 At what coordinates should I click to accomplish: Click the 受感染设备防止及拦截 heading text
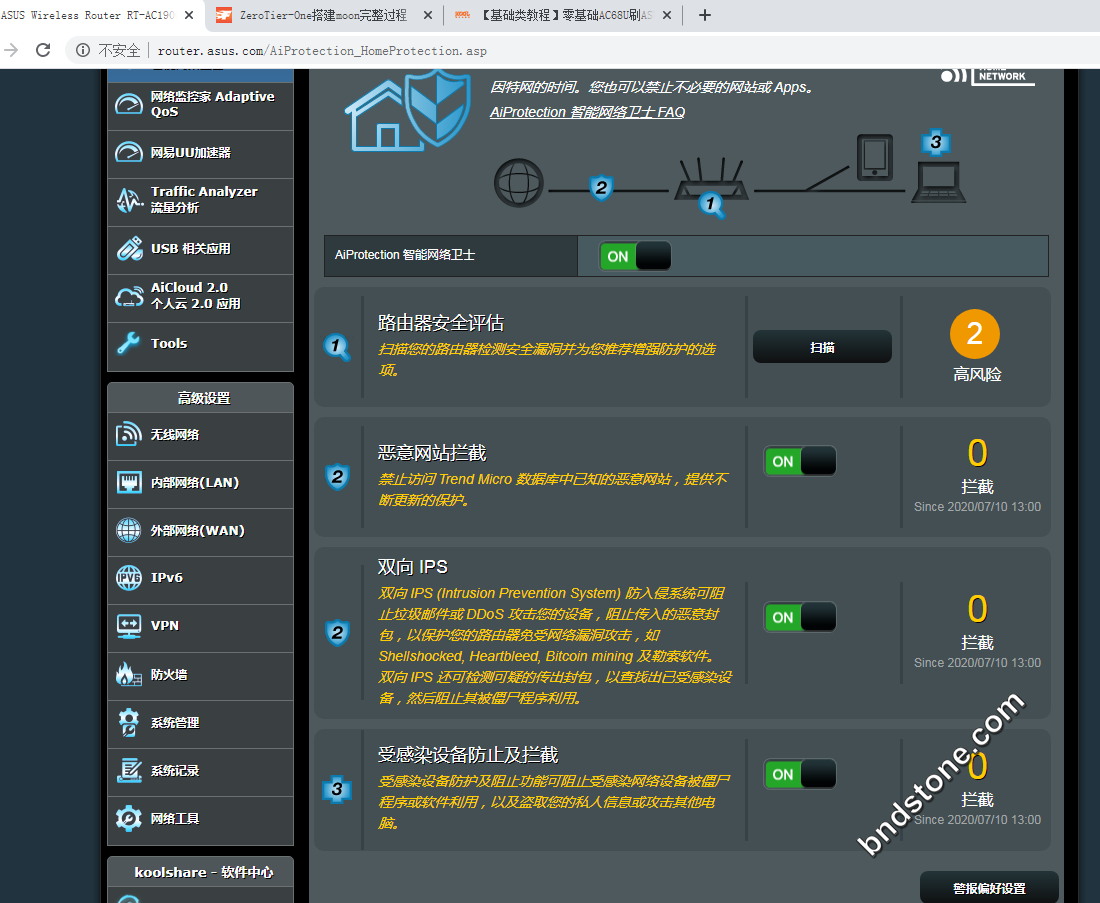point(468,755)
